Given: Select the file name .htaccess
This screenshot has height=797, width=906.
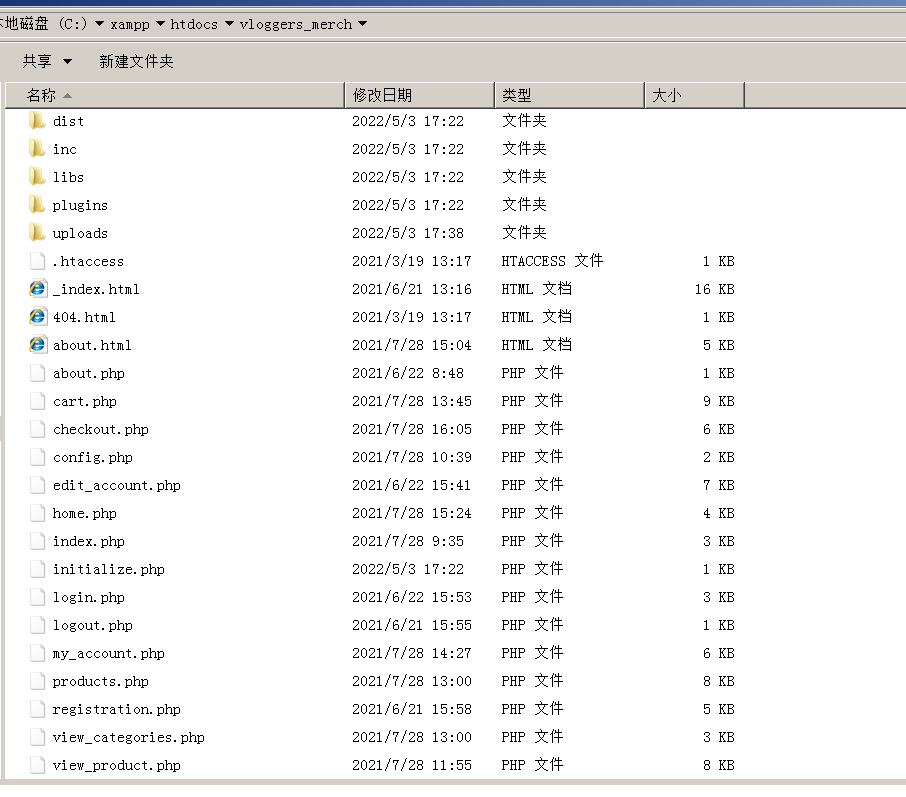Looking at the screenshot, I should point(88,261).
